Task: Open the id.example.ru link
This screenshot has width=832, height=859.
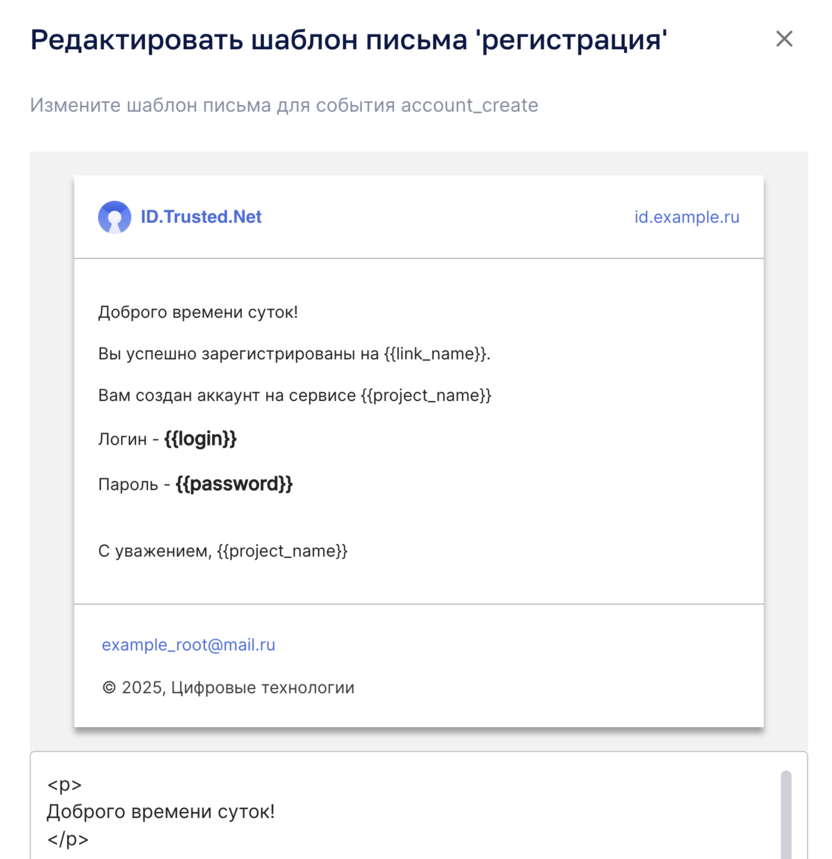Action: (x=686, y=217)
